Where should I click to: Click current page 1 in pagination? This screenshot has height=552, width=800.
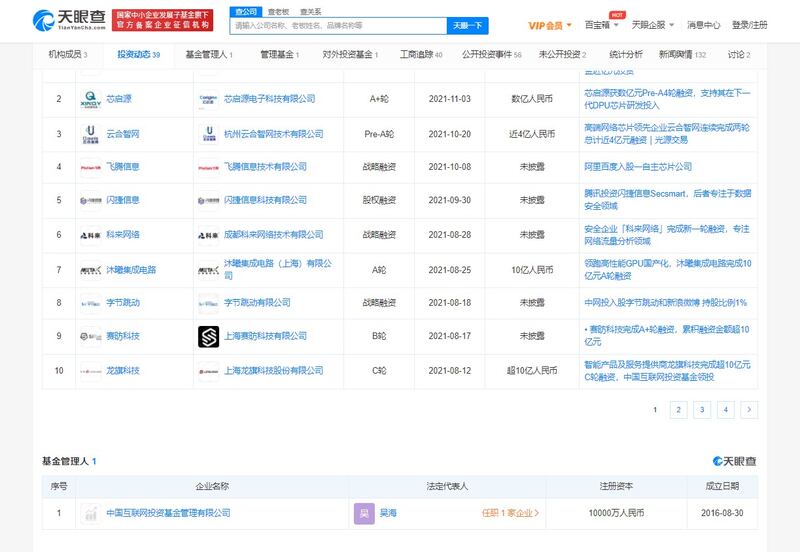click(x=655, y=410)
